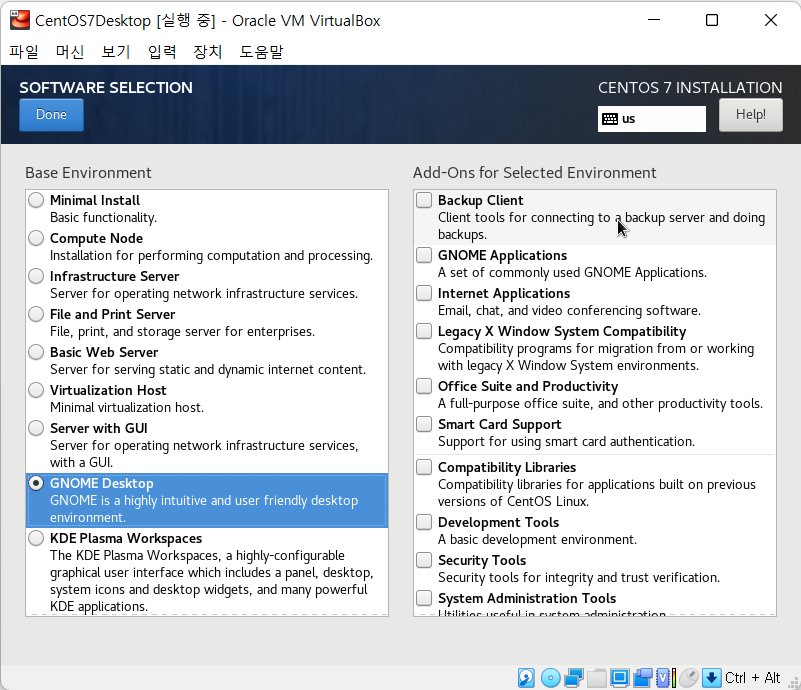This screenshot has width=801, height=690.
Task: Check the System Administration Tools checkbox
Action: (x=424, y=598)
